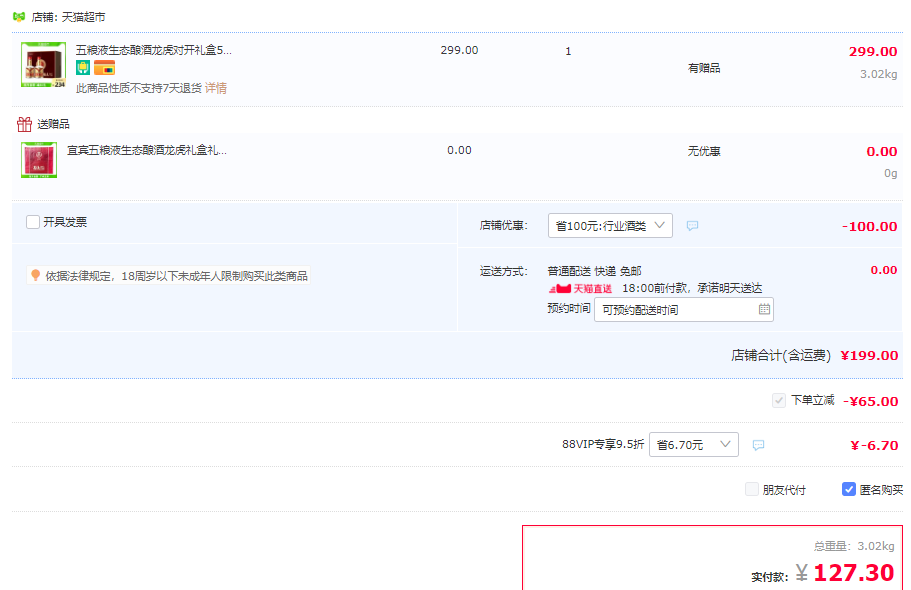Open the 天猫超市 store name

click(x=84, y=17)
